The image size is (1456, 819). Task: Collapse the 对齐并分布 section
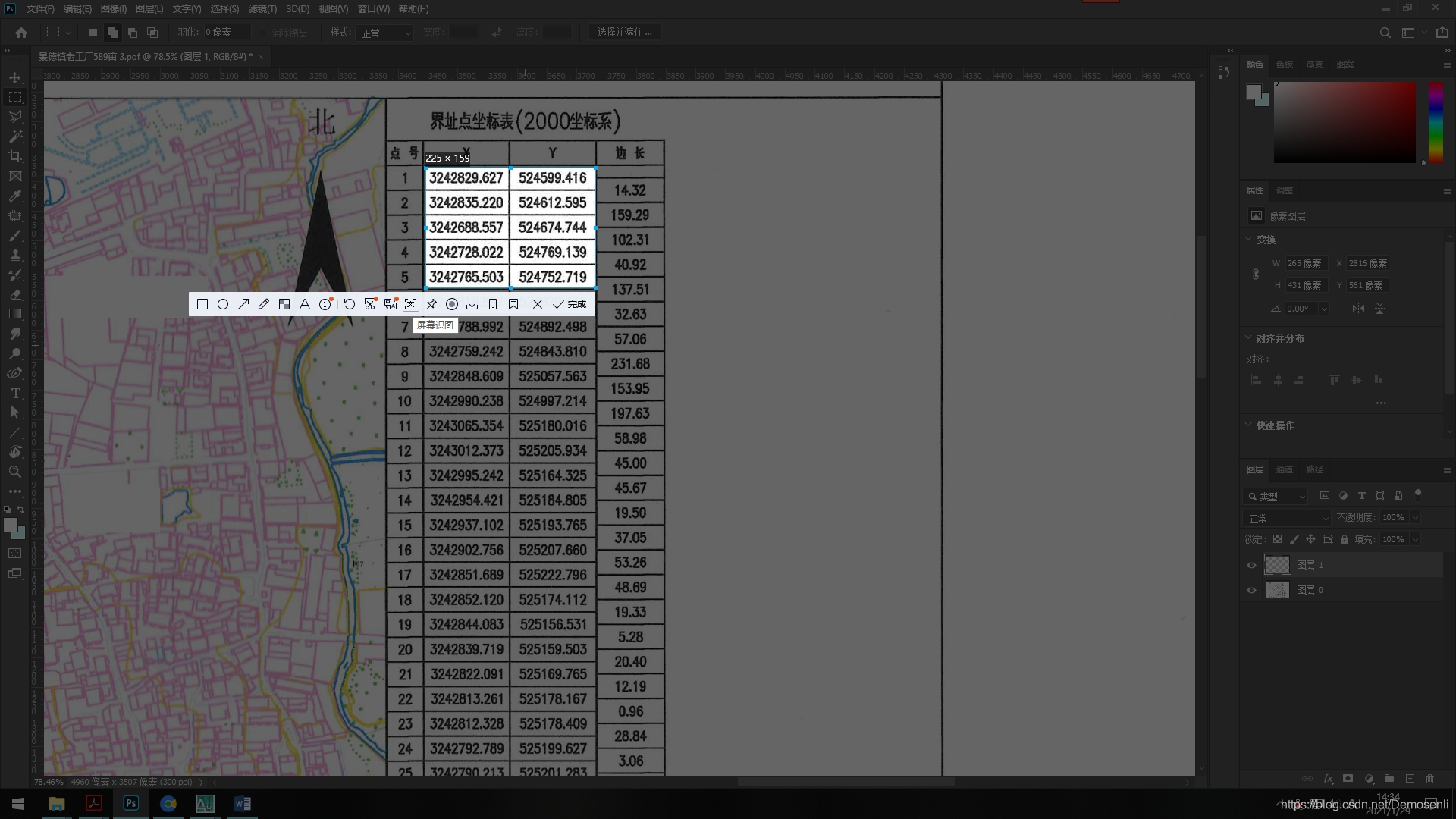[1248, 337]
